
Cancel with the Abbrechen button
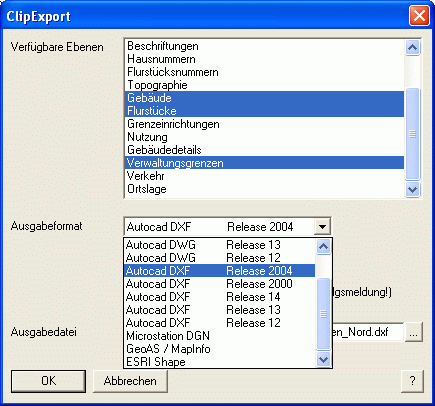pyautogui.click(x=130, y=381)
